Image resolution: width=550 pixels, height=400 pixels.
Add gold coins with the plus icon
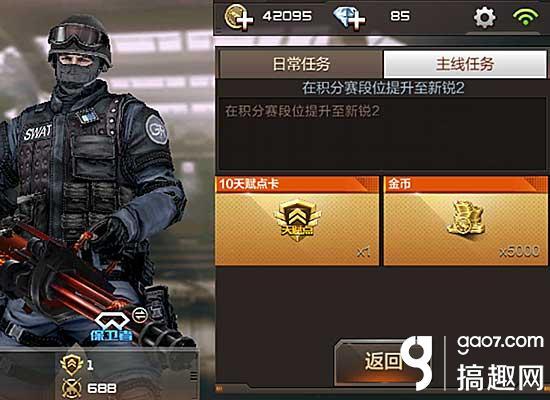click(x=239, y=16)
